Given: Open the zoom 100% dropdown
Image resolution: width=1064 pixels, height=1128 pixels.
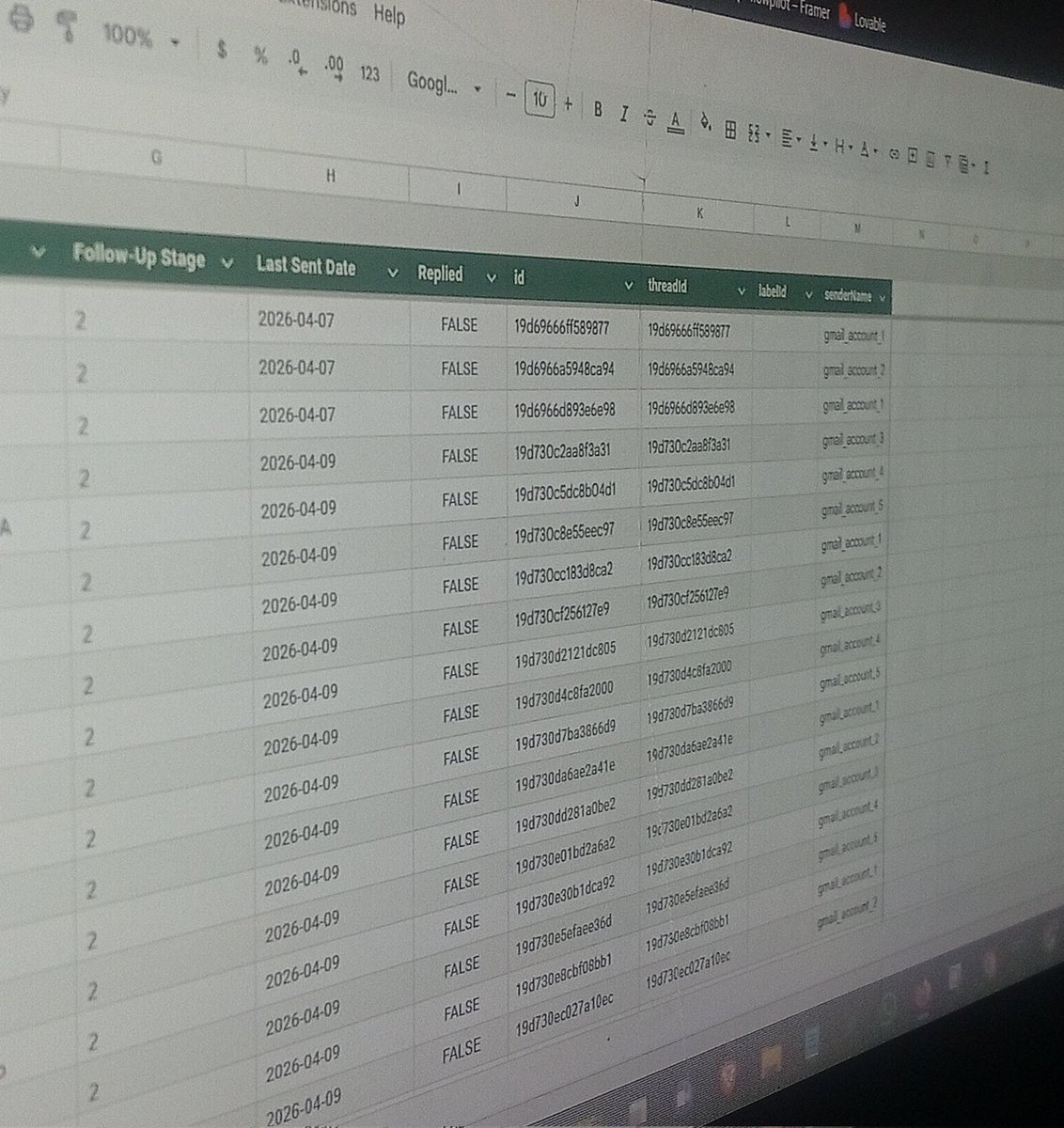Looking at the screenshot, I should click(139, 38).
